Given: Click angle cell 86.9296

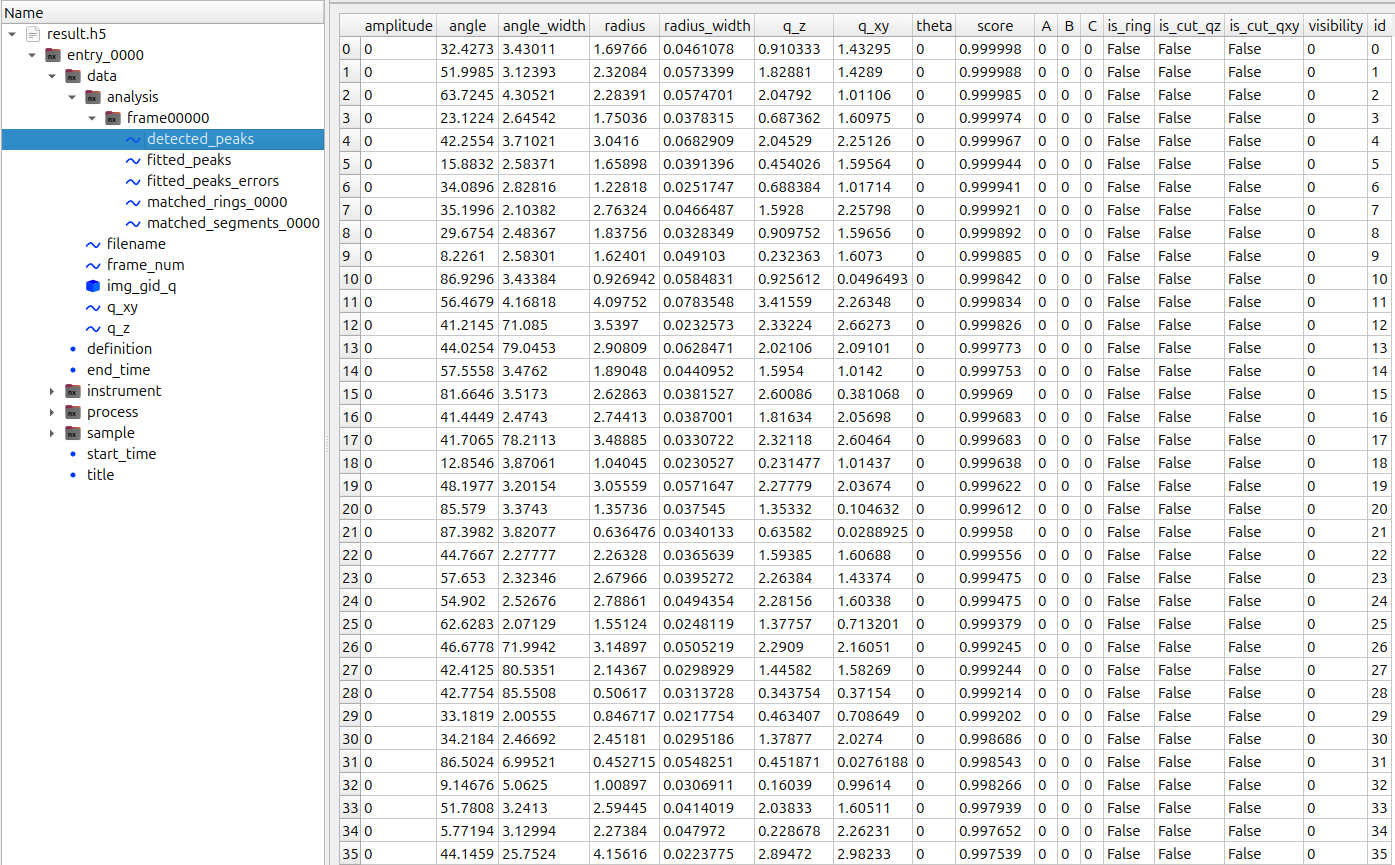Looking at the screenshot, I should pos(468,279).
